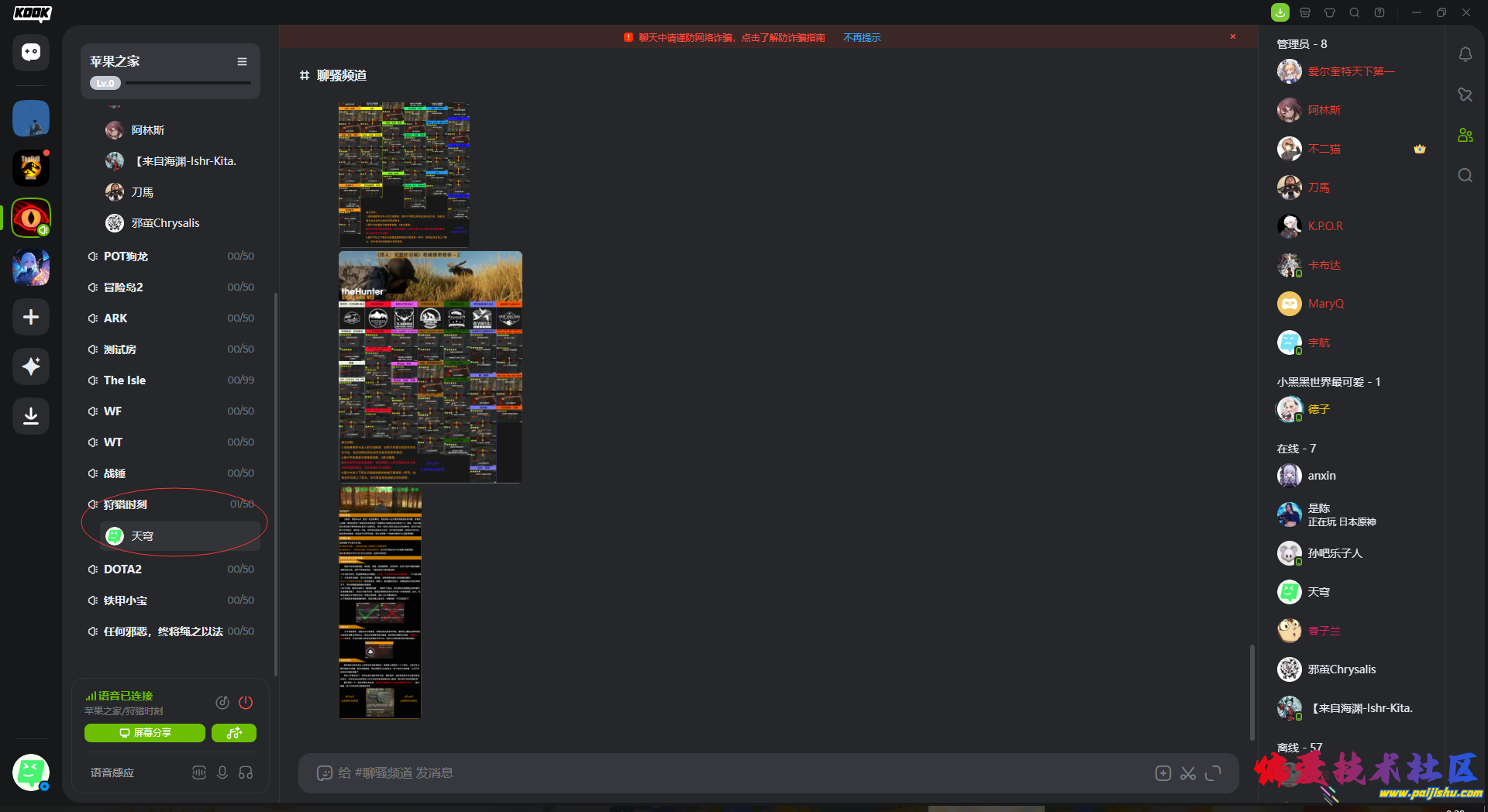Image resolution: width=1488 pixels, height=812 pixels.
Task: Open the discover servers sparkle icon
Action: tap(31, 366)
